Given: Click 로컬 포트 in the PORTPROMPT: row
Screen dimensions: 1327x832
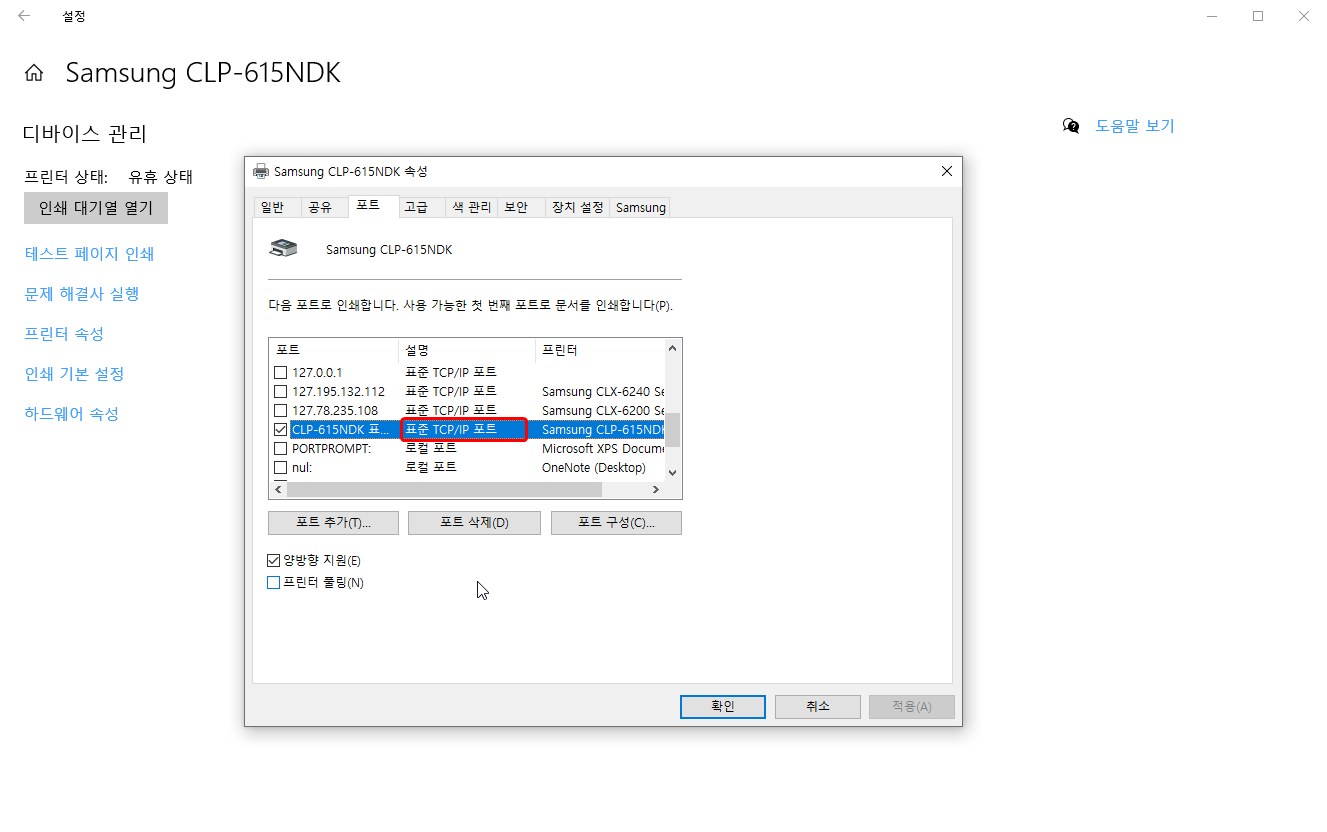Looking at the screenshot, I should click(x=431, y=448).
